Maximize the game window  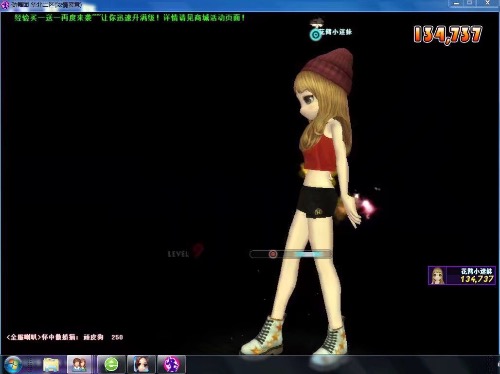pyautogui.click(x=469, y=3)
